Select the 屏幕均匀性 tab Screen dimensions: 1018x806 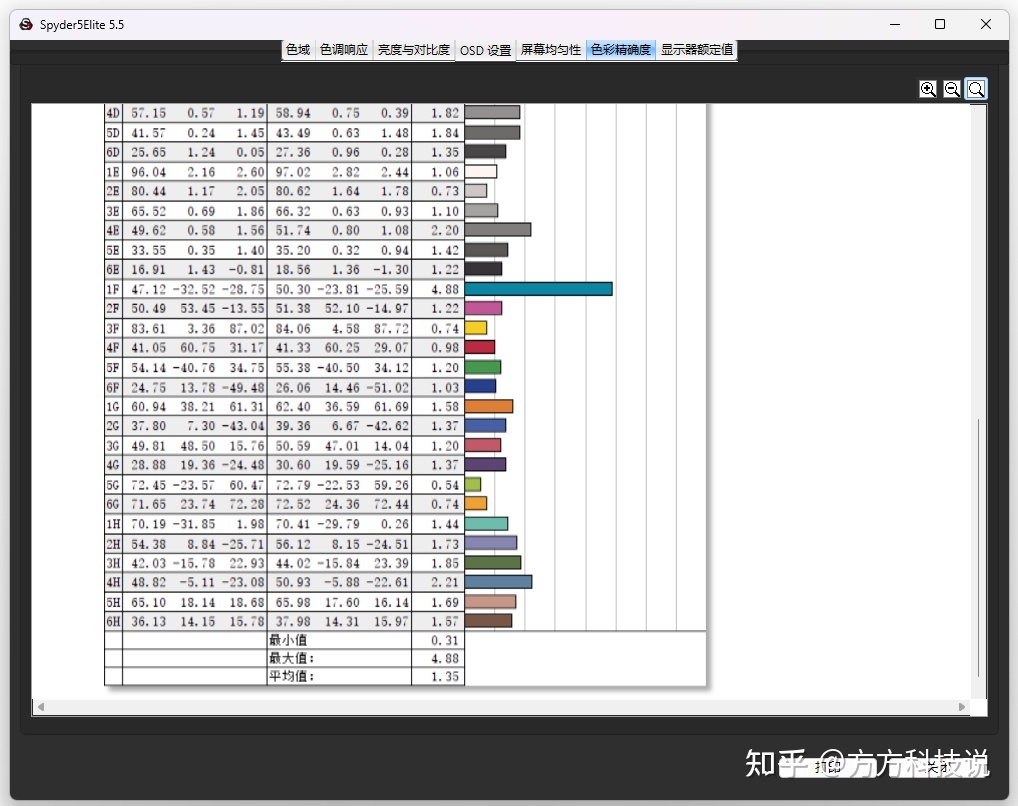point(551,50)
